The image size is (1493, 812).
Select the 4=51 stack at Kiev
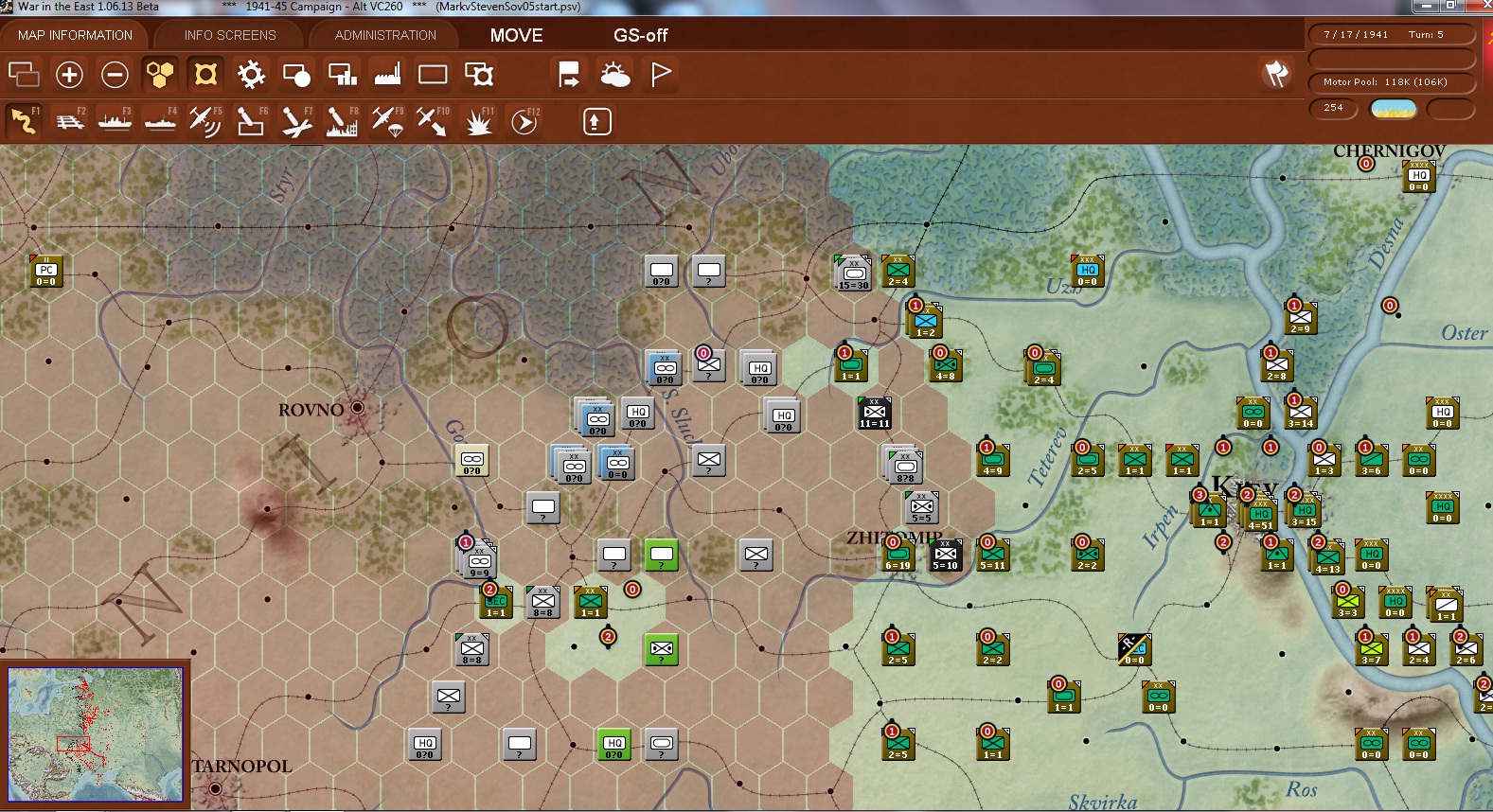(x=1258, y=512)
